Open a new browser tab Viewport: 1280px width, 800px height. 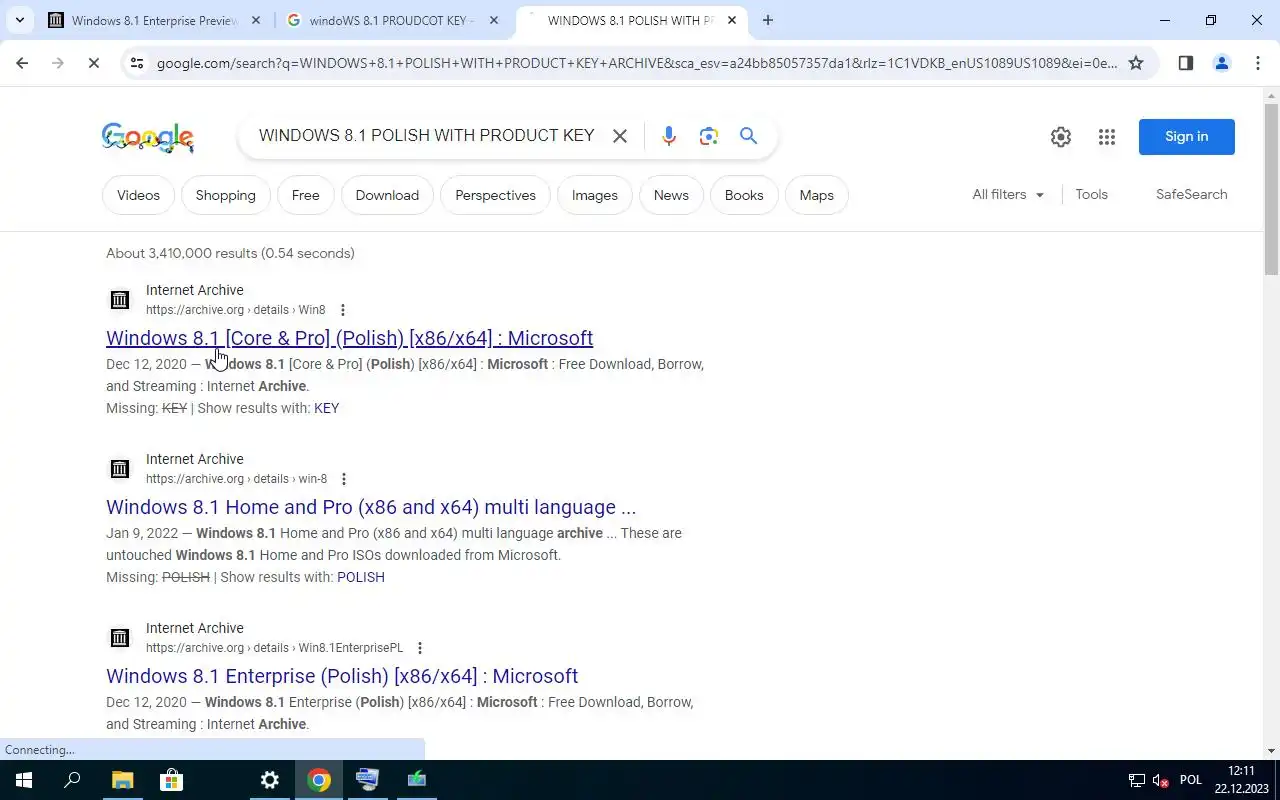coord(768,20)
